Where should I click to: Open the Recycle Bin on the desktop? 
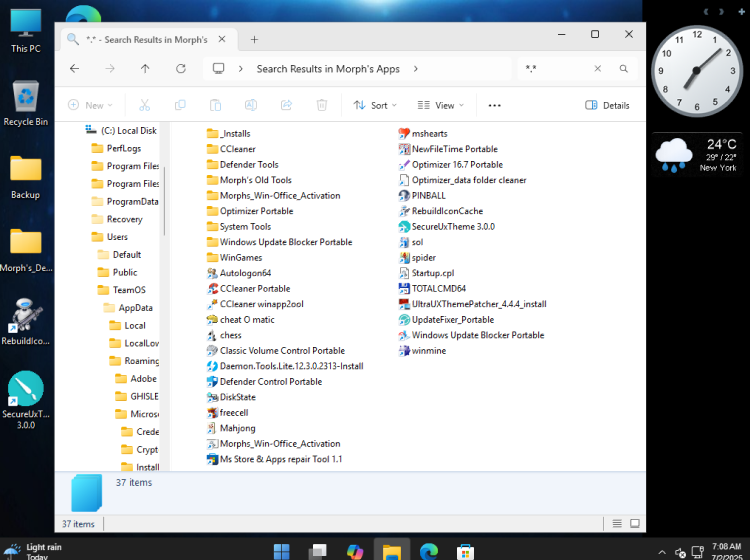26,103
